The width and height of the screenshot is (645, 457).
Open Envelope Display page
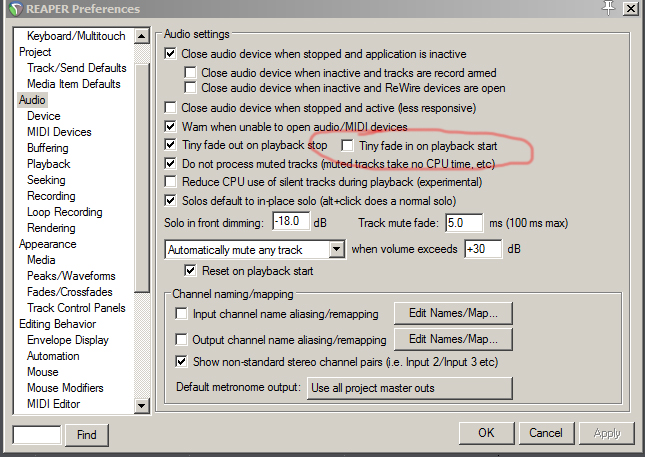click(68, 340)
